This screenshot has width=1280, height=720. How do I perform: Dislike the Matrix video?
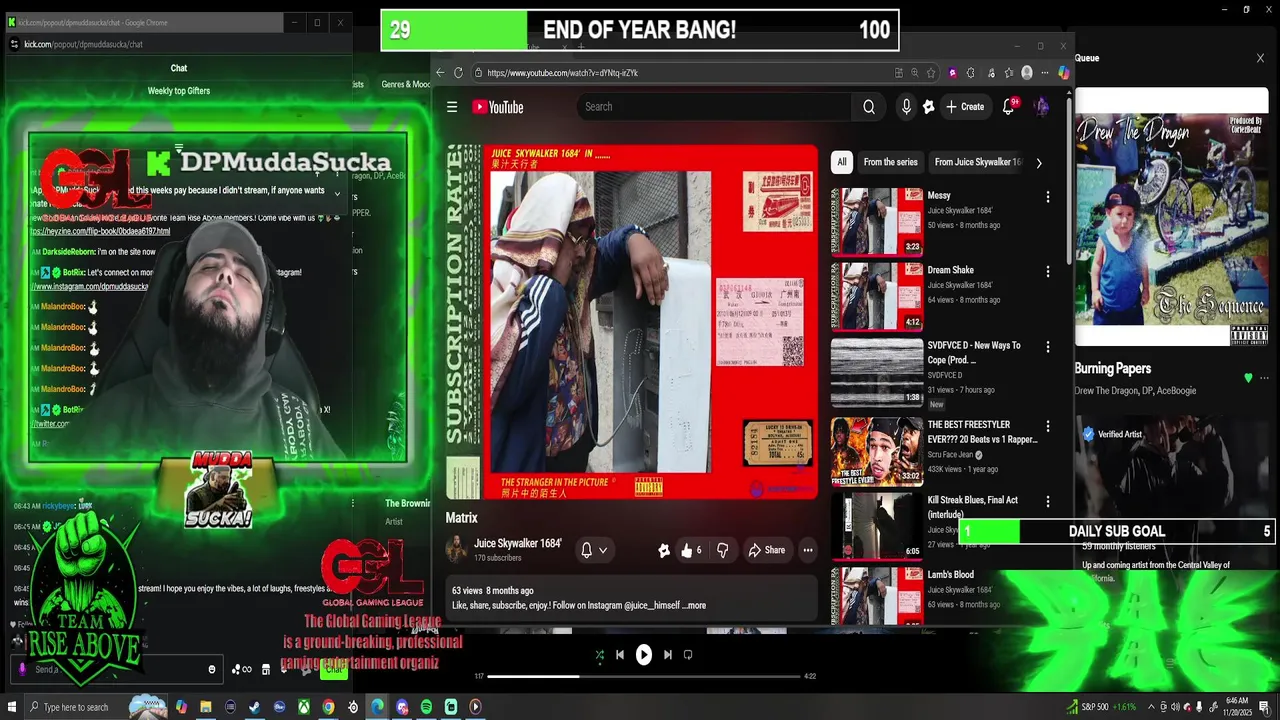(722, 550)
